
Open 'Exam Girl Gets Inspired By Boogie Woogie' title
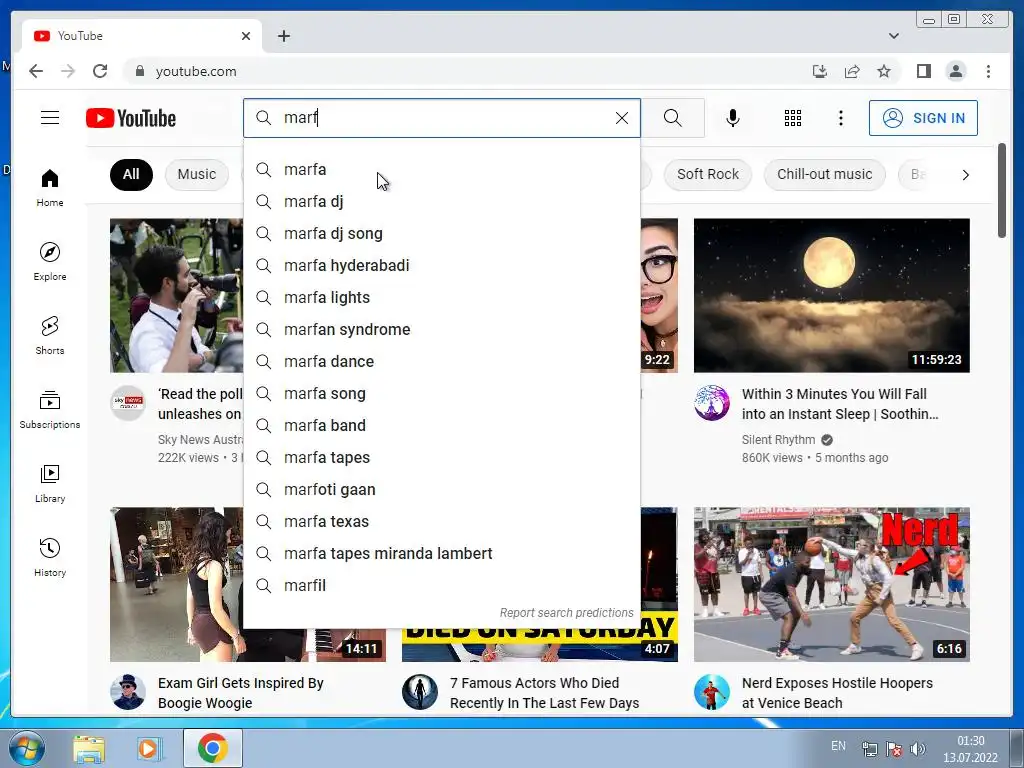(240, 693)
